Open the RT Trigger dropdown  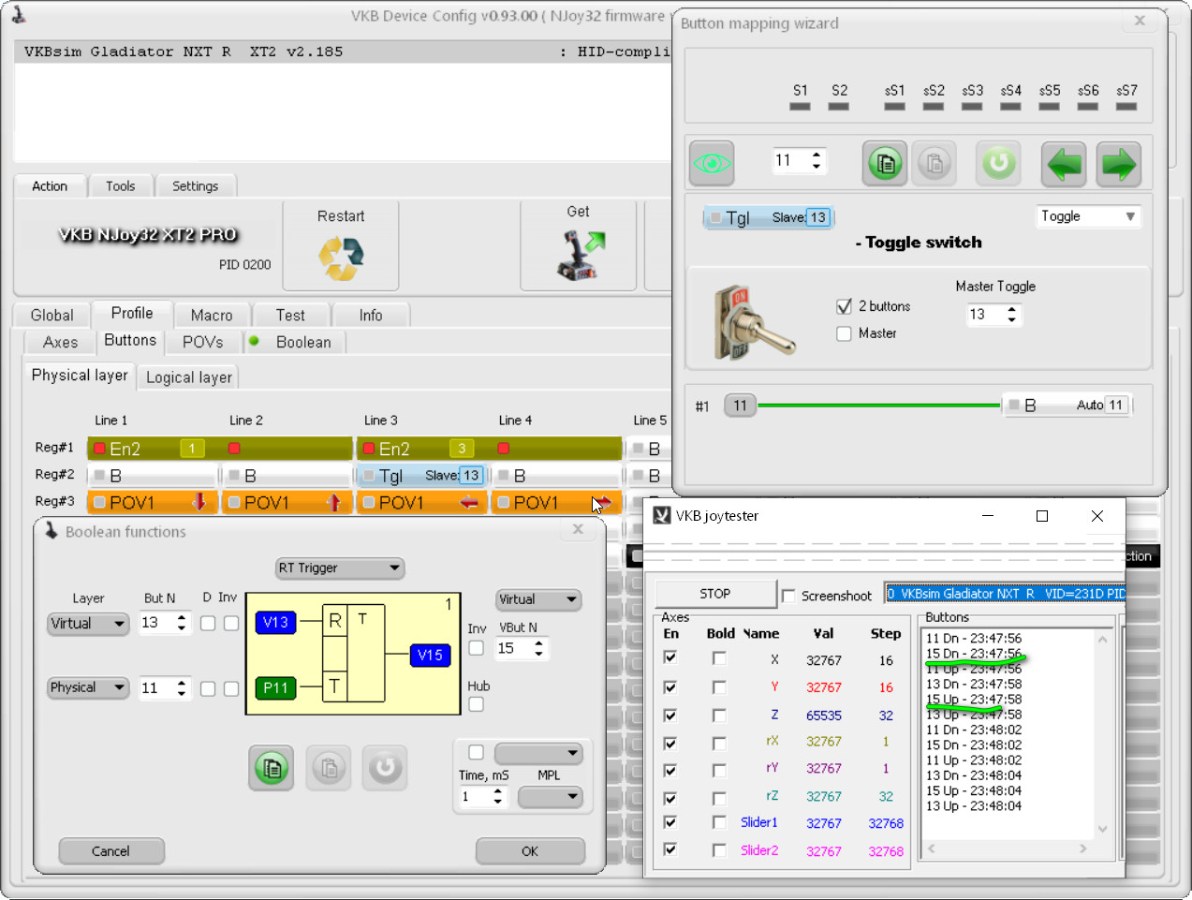[x=339, y=568]
